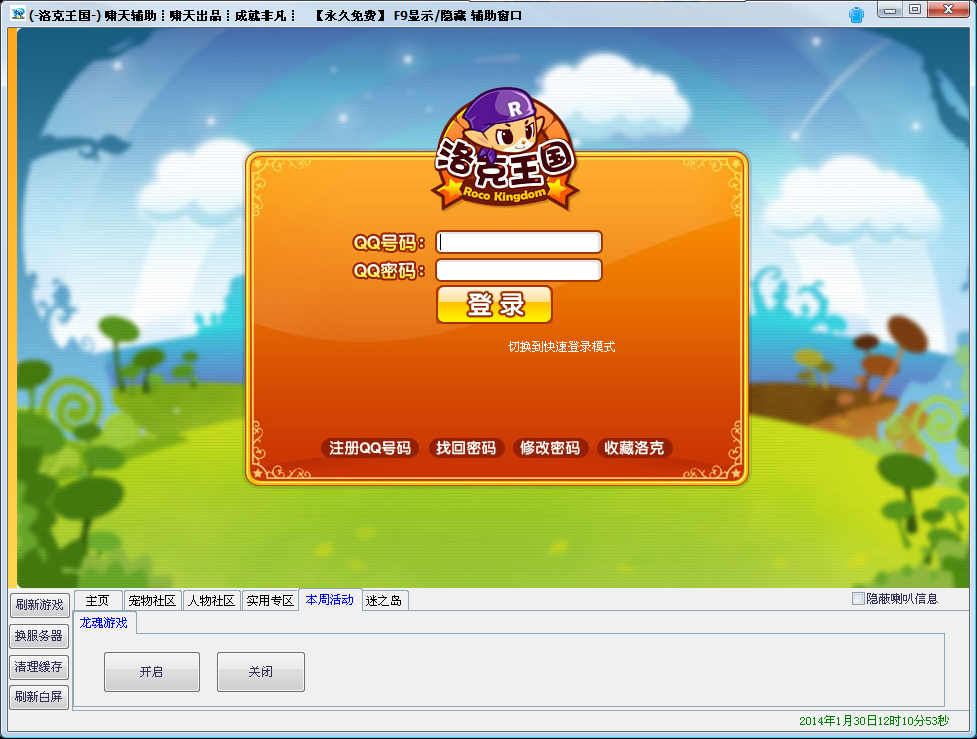Click the 清理缓存 button
Viewport: 977px width, 739px height.
point(39,667)
